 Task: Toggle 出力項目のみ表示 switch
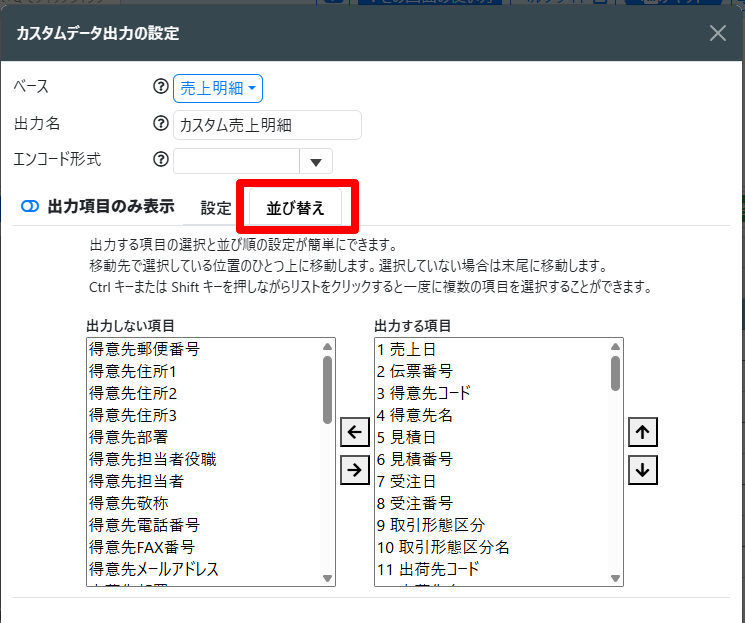pyautogui.click(x=30, y=206)
